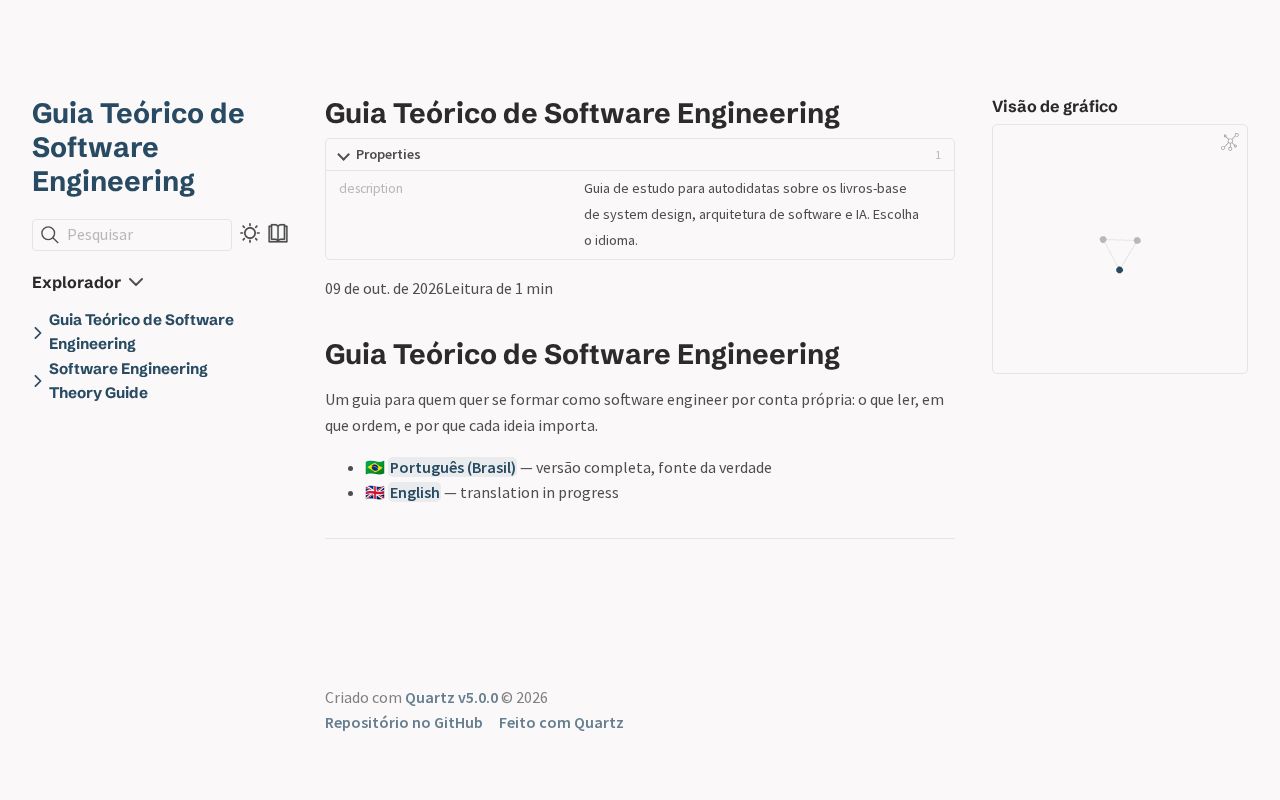Click the Visão de gráfico heading
This screenshot has width=1280, height=800.
coord(1055,107)
